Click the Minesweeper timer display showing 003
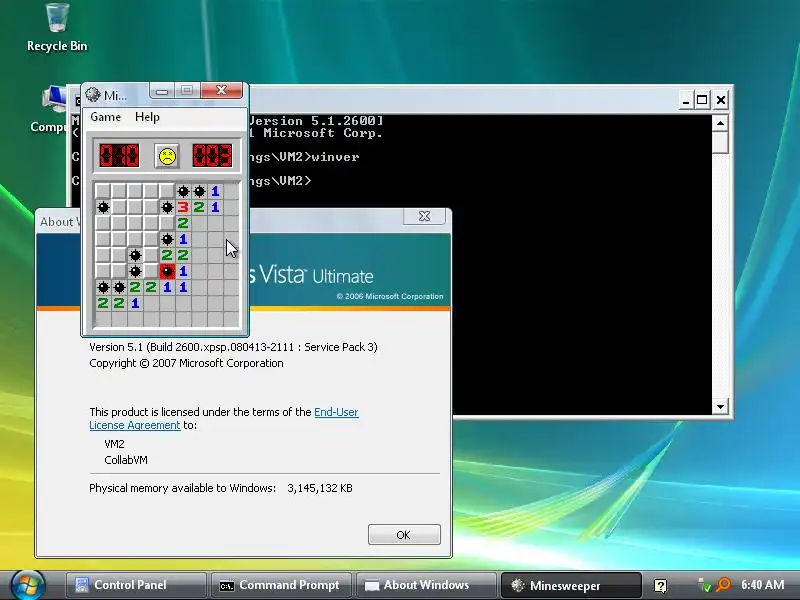Screen dimensions: 800x600 pyautogui.click(x=212, y=156)
